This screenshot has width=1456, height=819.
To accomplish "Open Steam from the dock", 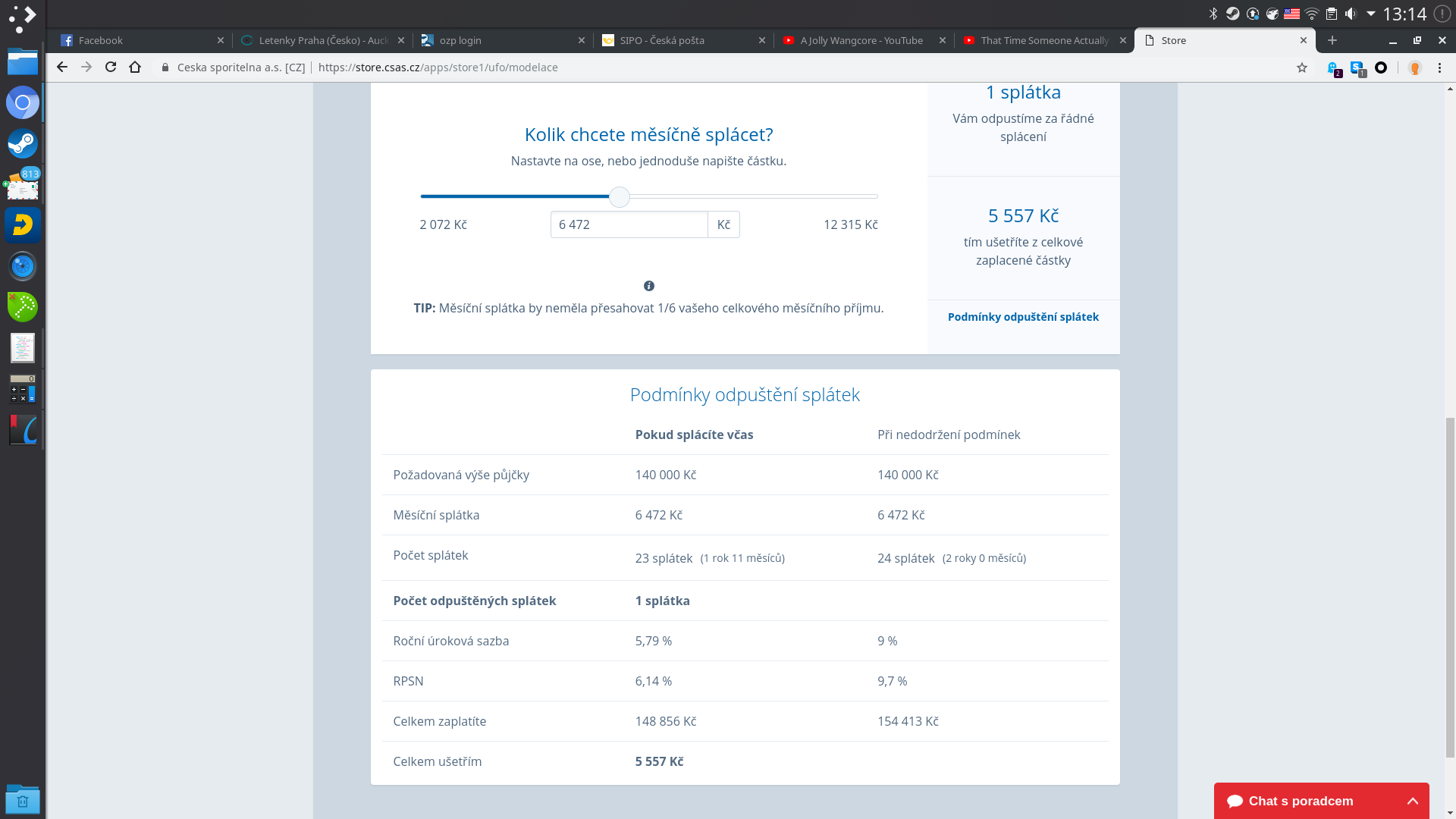I will pyautogui.click(x=23, y=143).
